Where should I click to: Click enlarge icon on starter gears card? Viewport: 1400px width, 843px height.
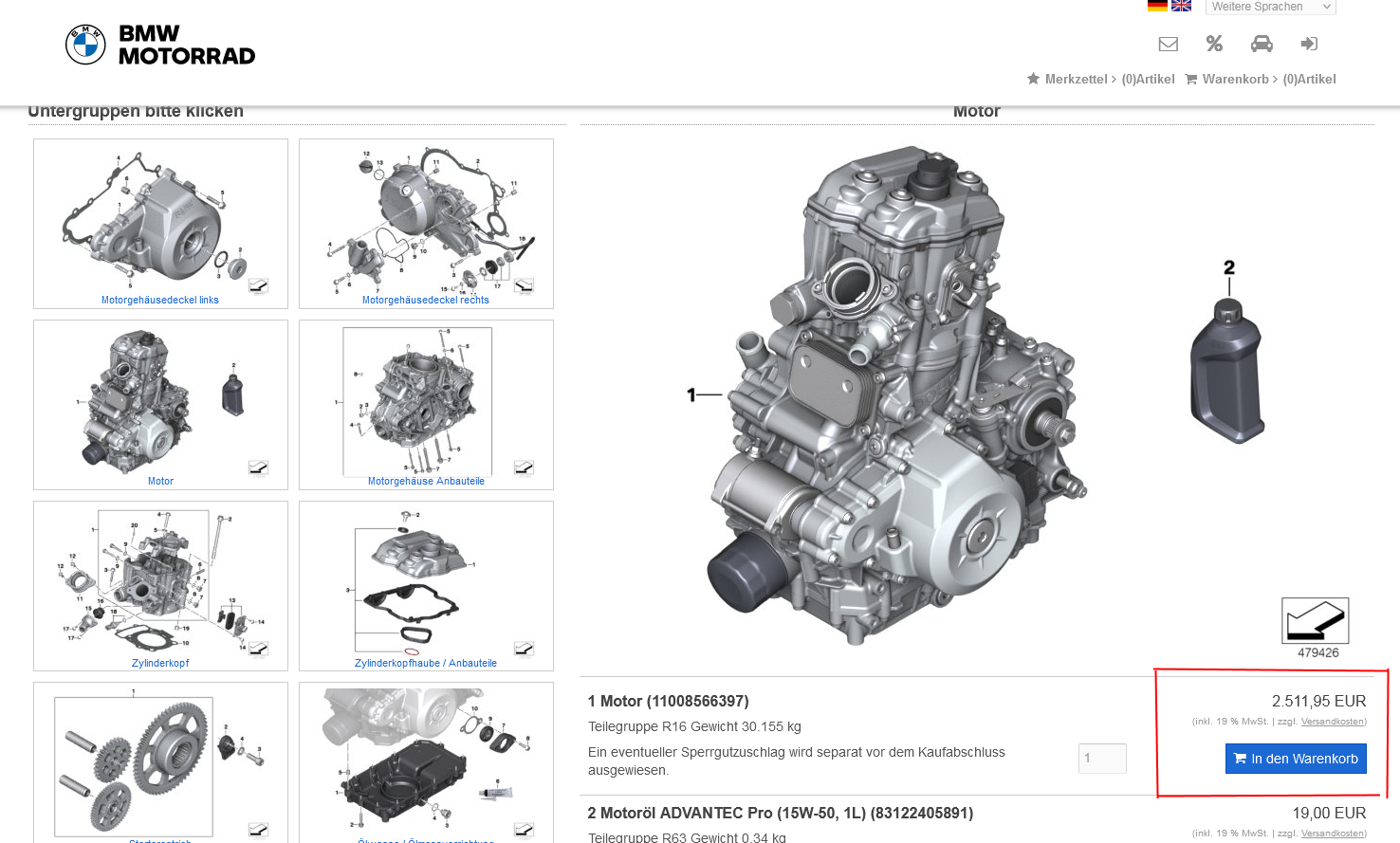(x=258, y=830)
